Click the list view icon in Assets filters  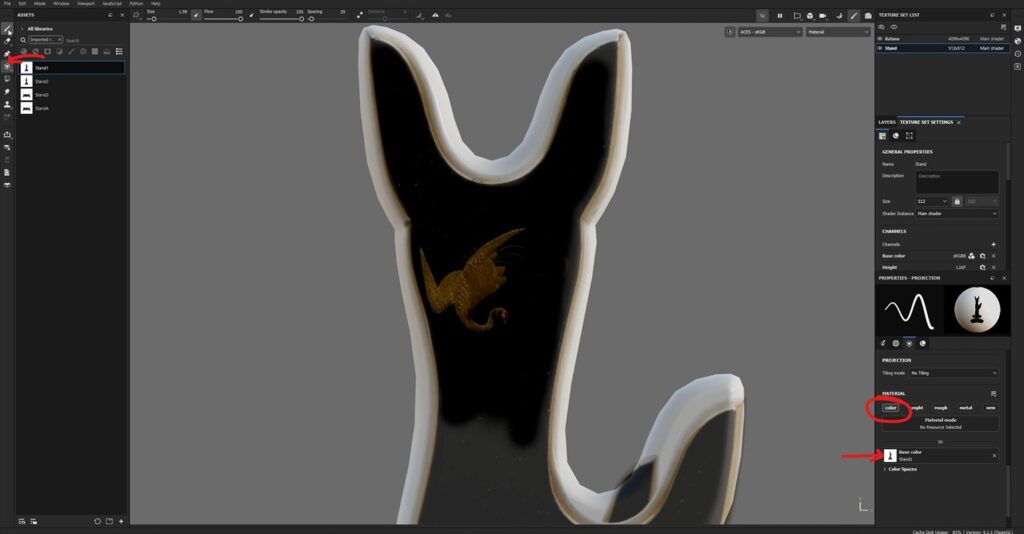[119, 52]
